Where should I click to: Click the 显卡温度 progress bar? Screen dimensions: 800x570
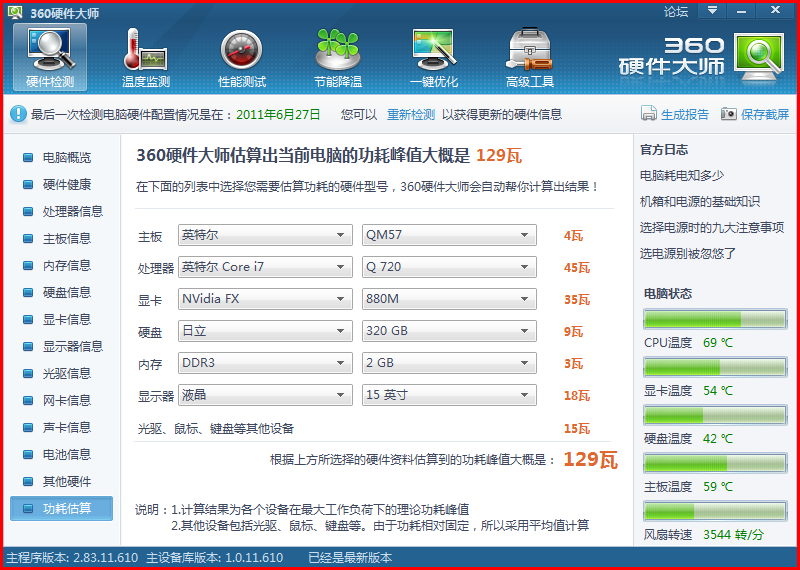[715, 367]
